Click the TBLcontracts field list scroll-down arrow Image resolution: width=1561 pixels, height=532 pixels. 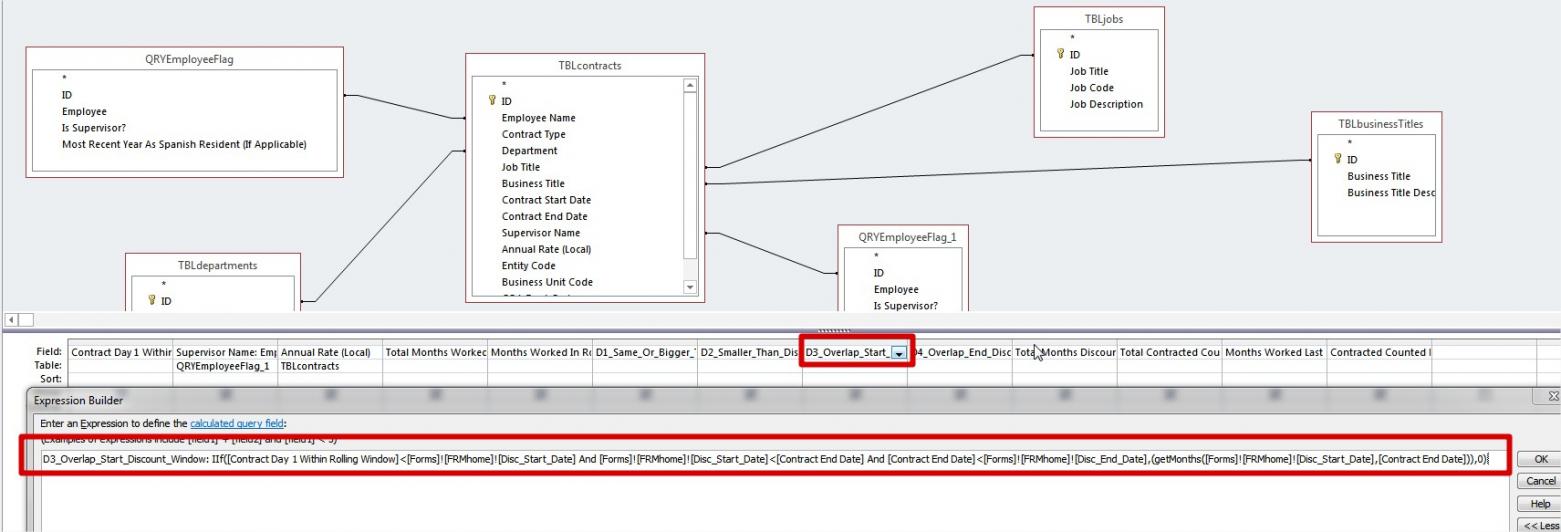[689, 287]
